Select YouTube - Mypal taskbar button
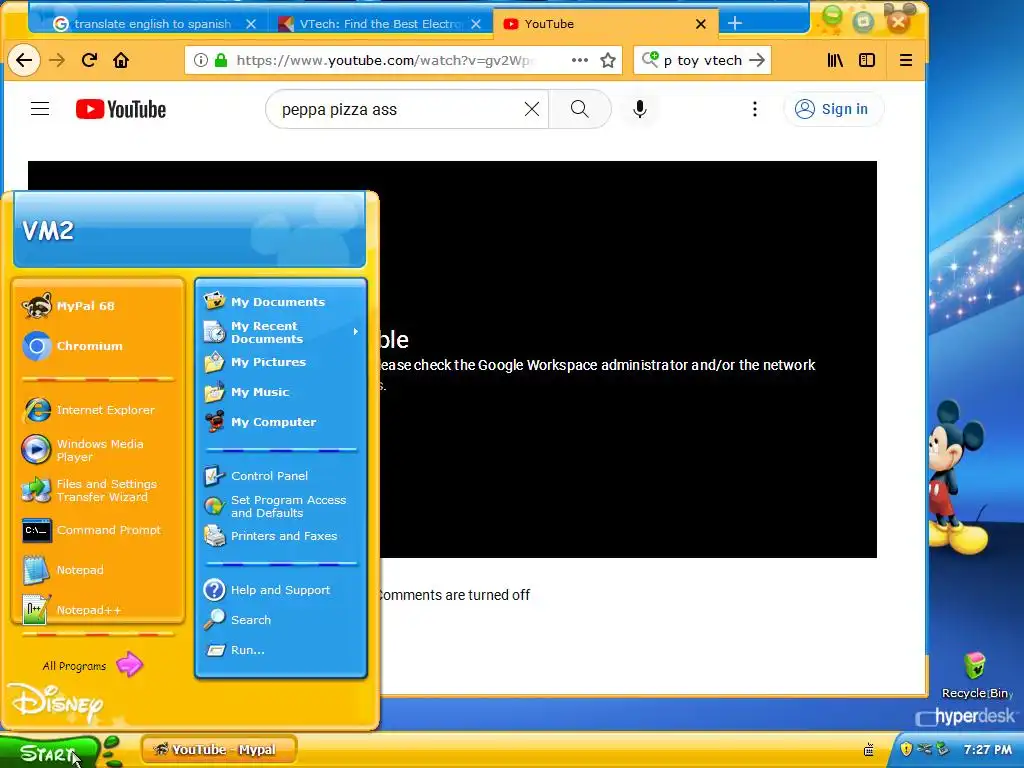1024x768 pixels. click(219, 750)
